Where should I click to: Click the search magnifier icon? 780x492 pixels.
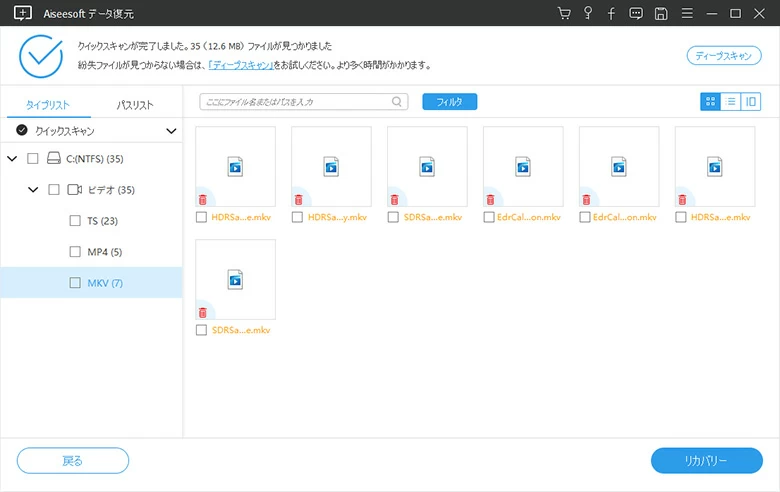tap(397, 101)
